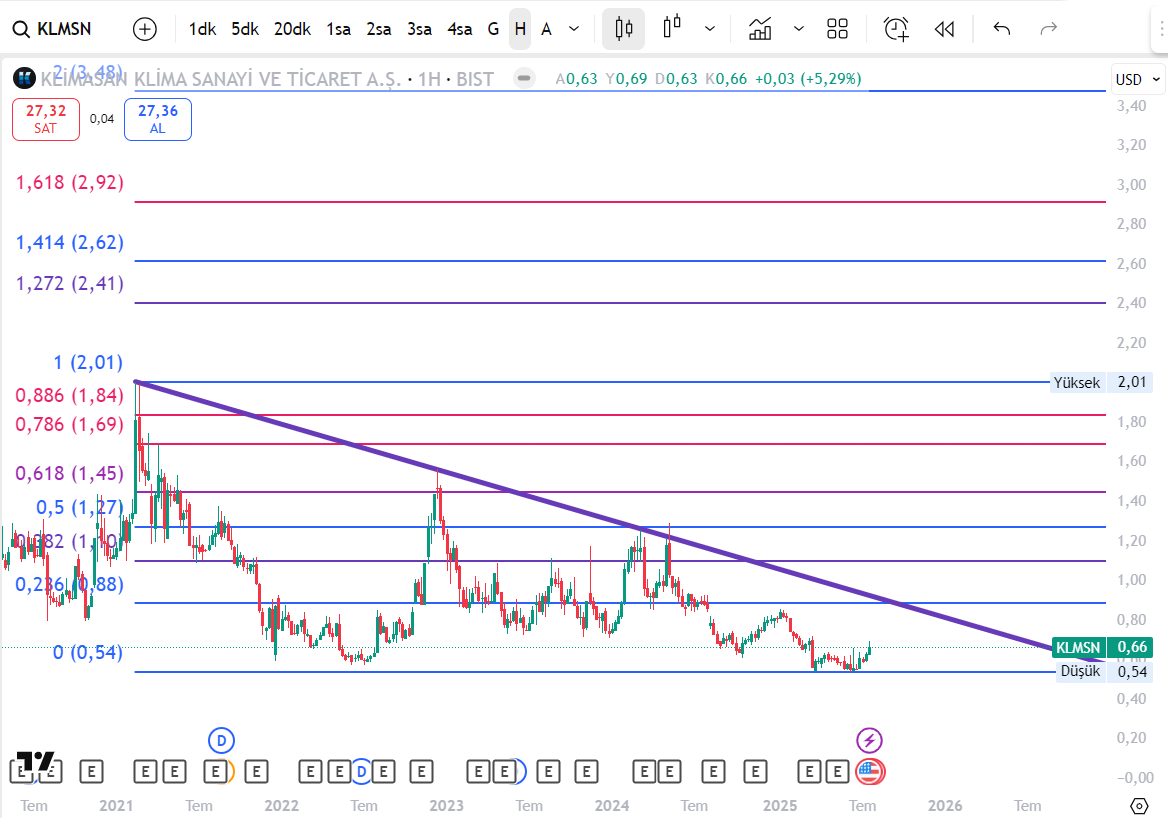Image resolution: width=1168 pixels, height=818 pixels.
Task: Open indicators icon
Action: tap(760, 29)
